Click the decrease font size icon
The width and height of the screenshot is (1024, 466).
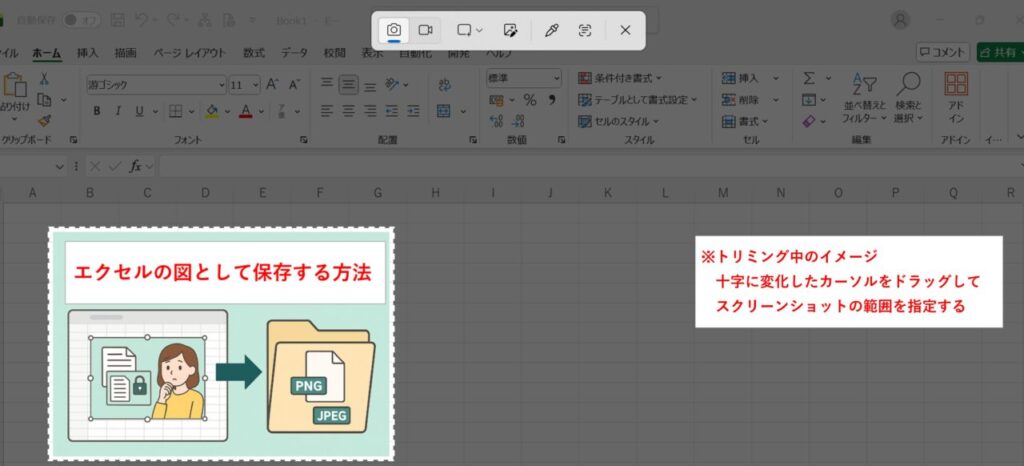[x=295, y=84]
